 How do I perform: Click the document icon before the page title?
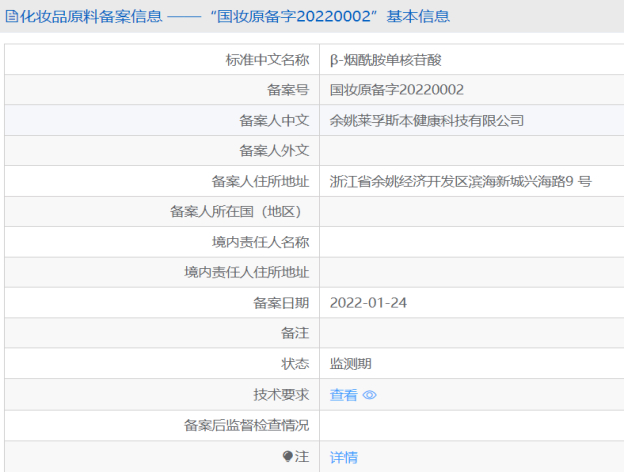pos(11,16)
